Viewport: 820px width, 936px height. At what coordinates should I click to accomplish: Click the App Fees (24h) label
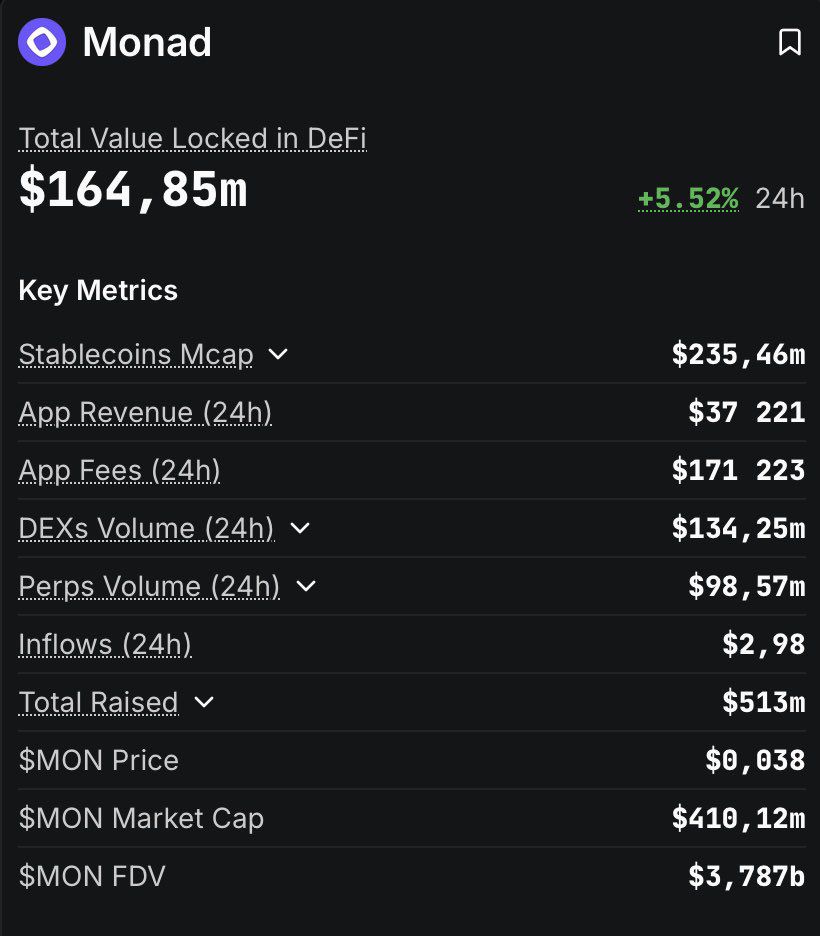[119, 470]
